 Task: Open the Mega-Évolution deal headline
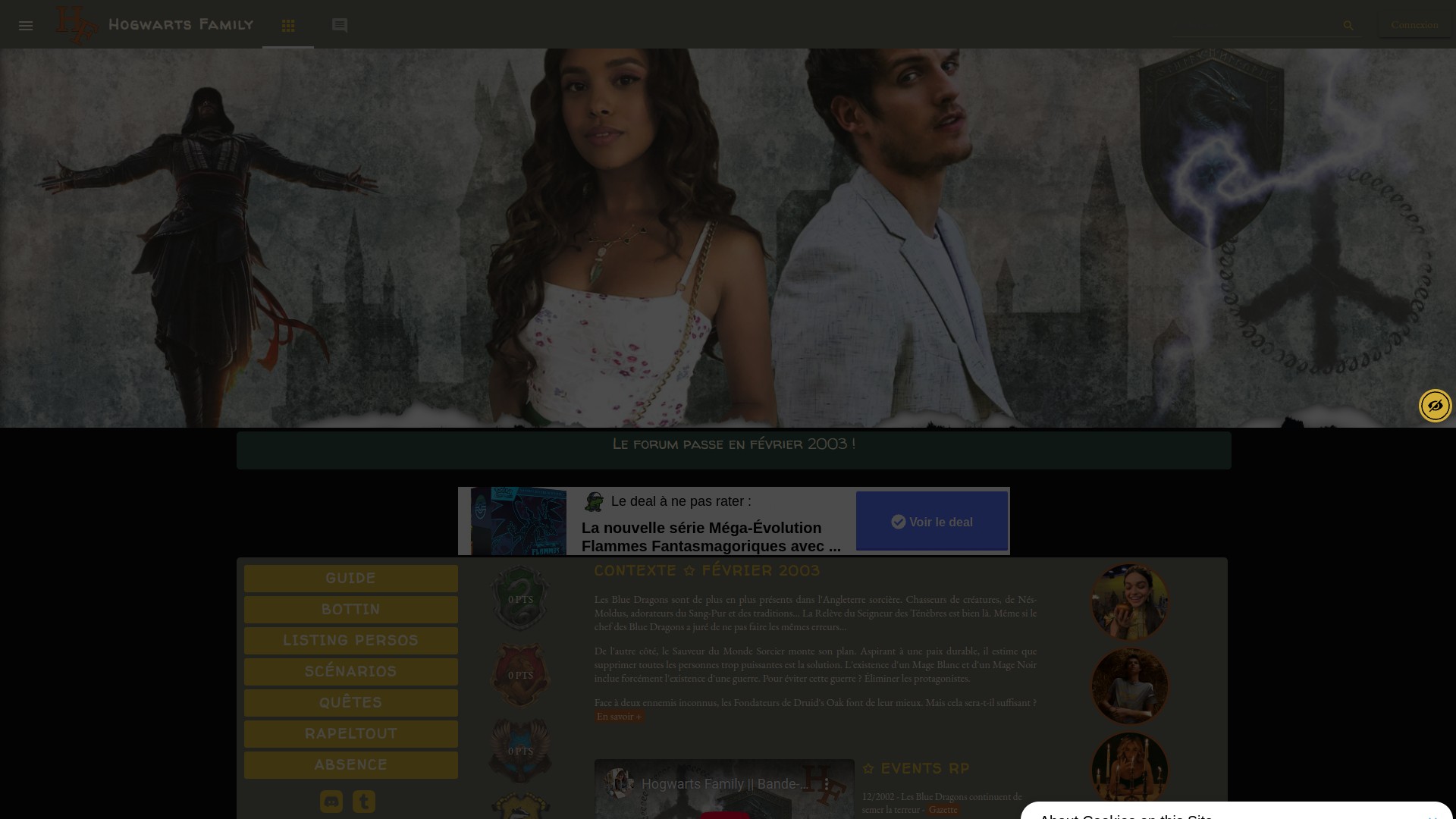(711, 537)
